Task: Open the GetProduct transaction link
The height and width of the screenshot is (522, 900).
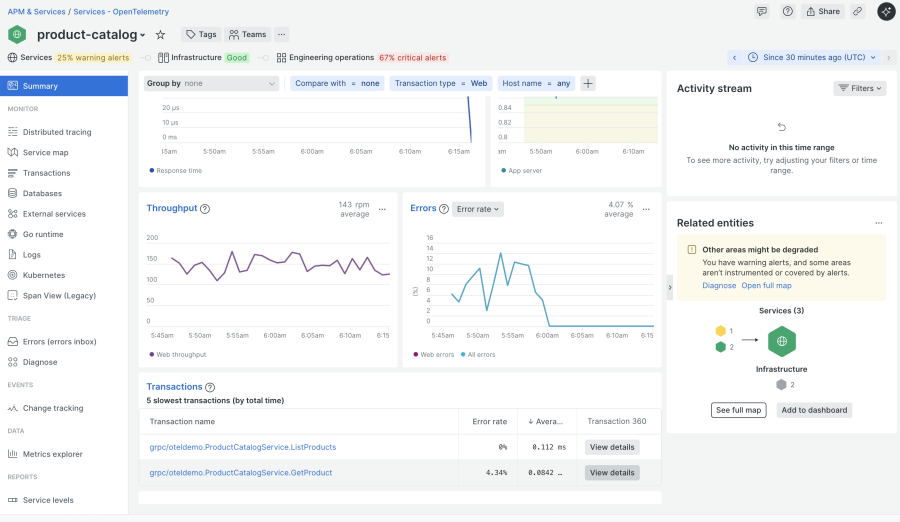Action: 240,473
